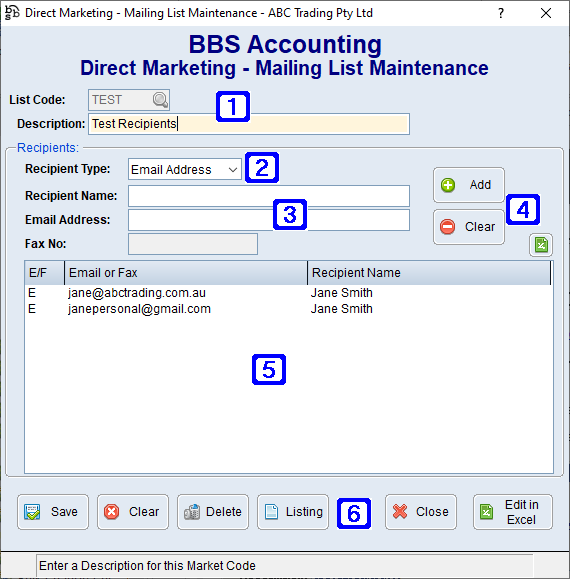Click the Close button at bottom
Image resolution: width=570 pixels, height=579 pixels.
click(x=421, y=512)
